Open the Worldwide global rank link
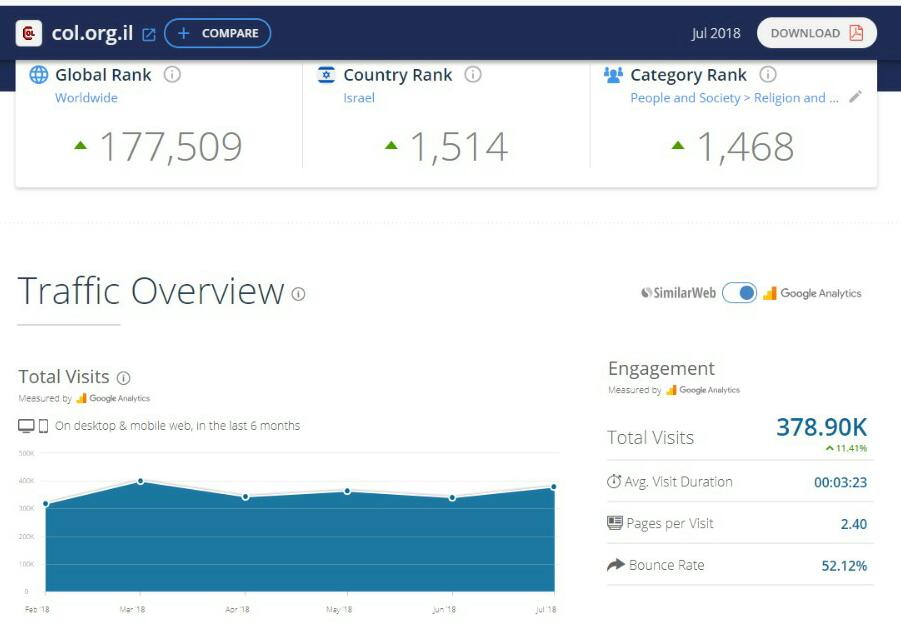 click(x=86, y=98)
